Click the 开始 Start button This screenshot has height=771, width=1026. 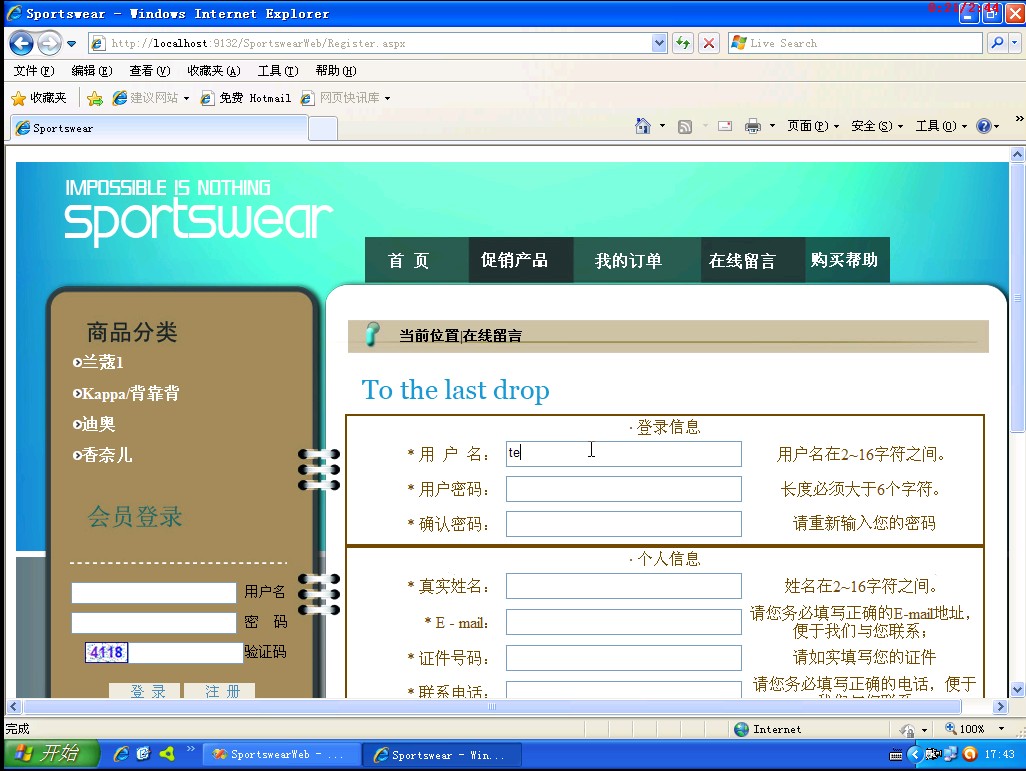tap(51, 754)
